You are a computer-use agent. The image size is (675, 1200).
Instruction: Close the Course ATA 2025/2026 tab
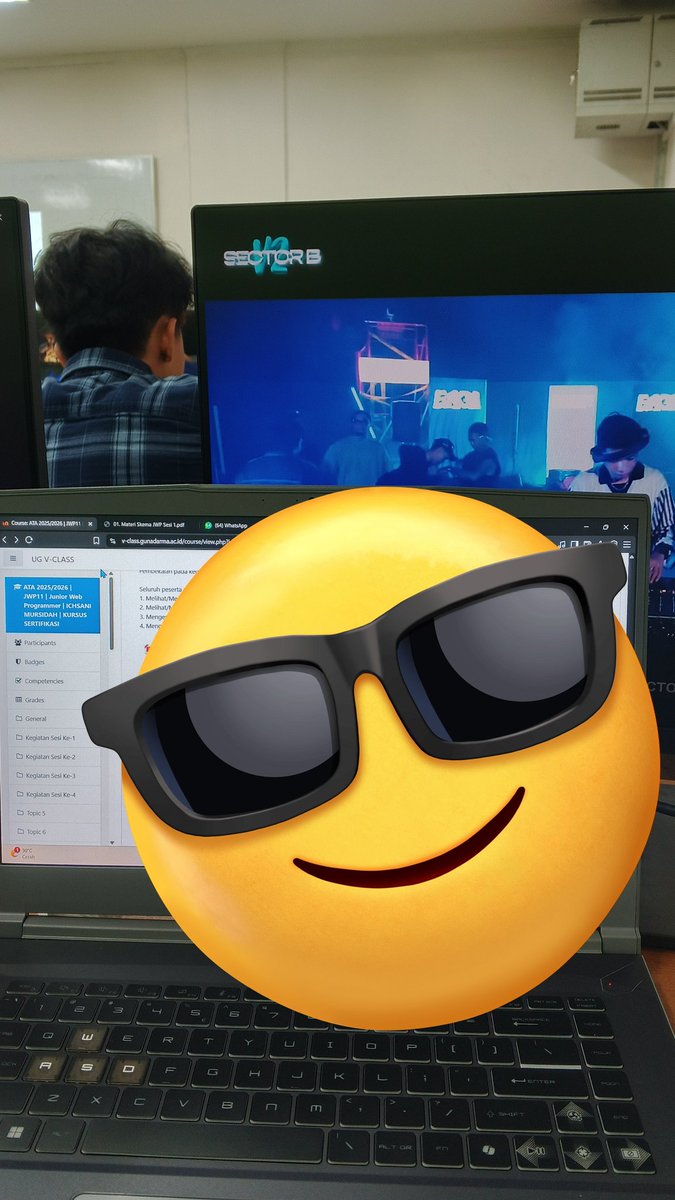[90, 524]
